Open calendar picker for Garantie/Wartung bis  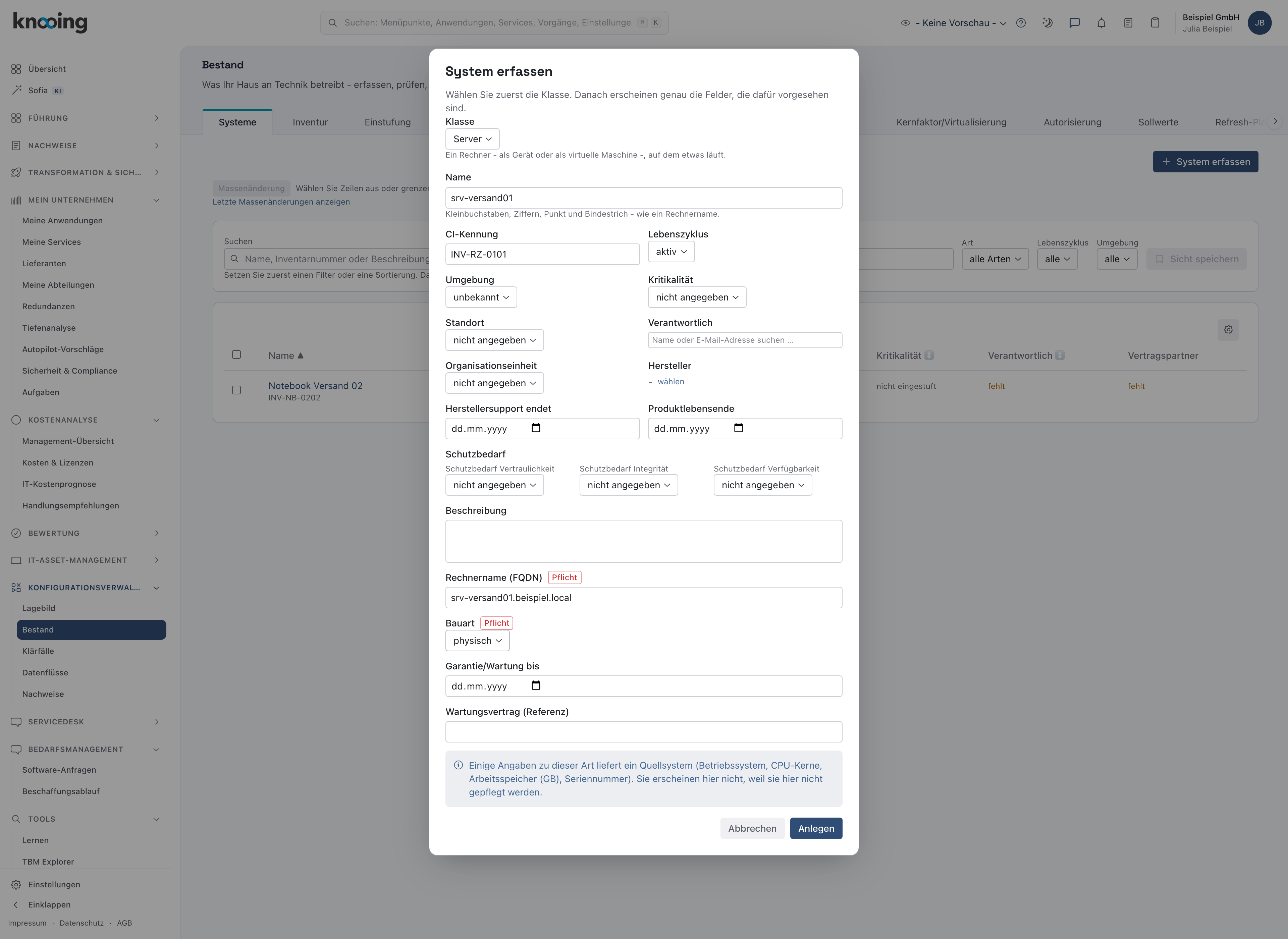pos(535,685)
